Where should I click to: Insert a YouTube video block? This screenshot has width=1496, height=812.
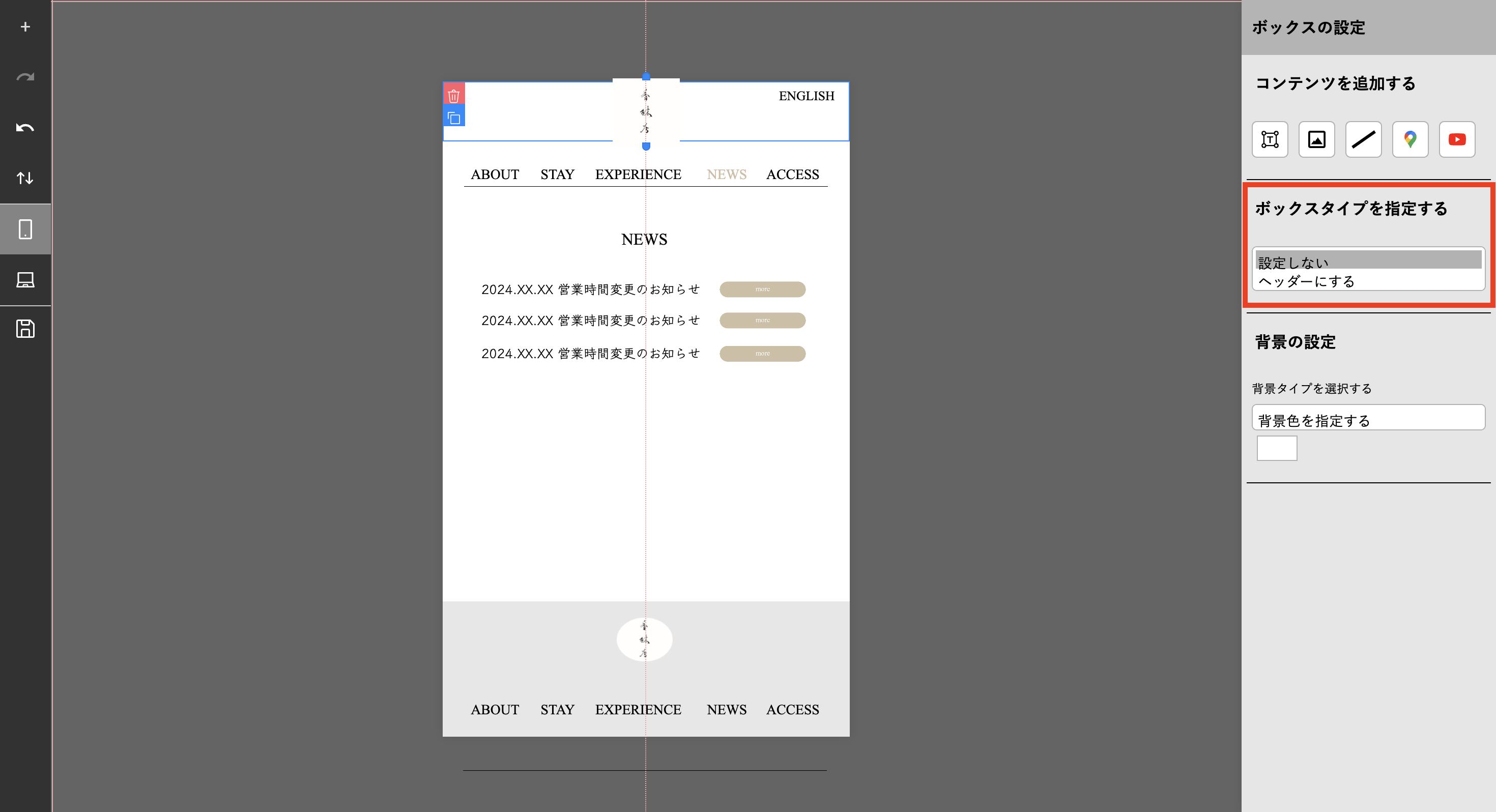pos(1456,139)
